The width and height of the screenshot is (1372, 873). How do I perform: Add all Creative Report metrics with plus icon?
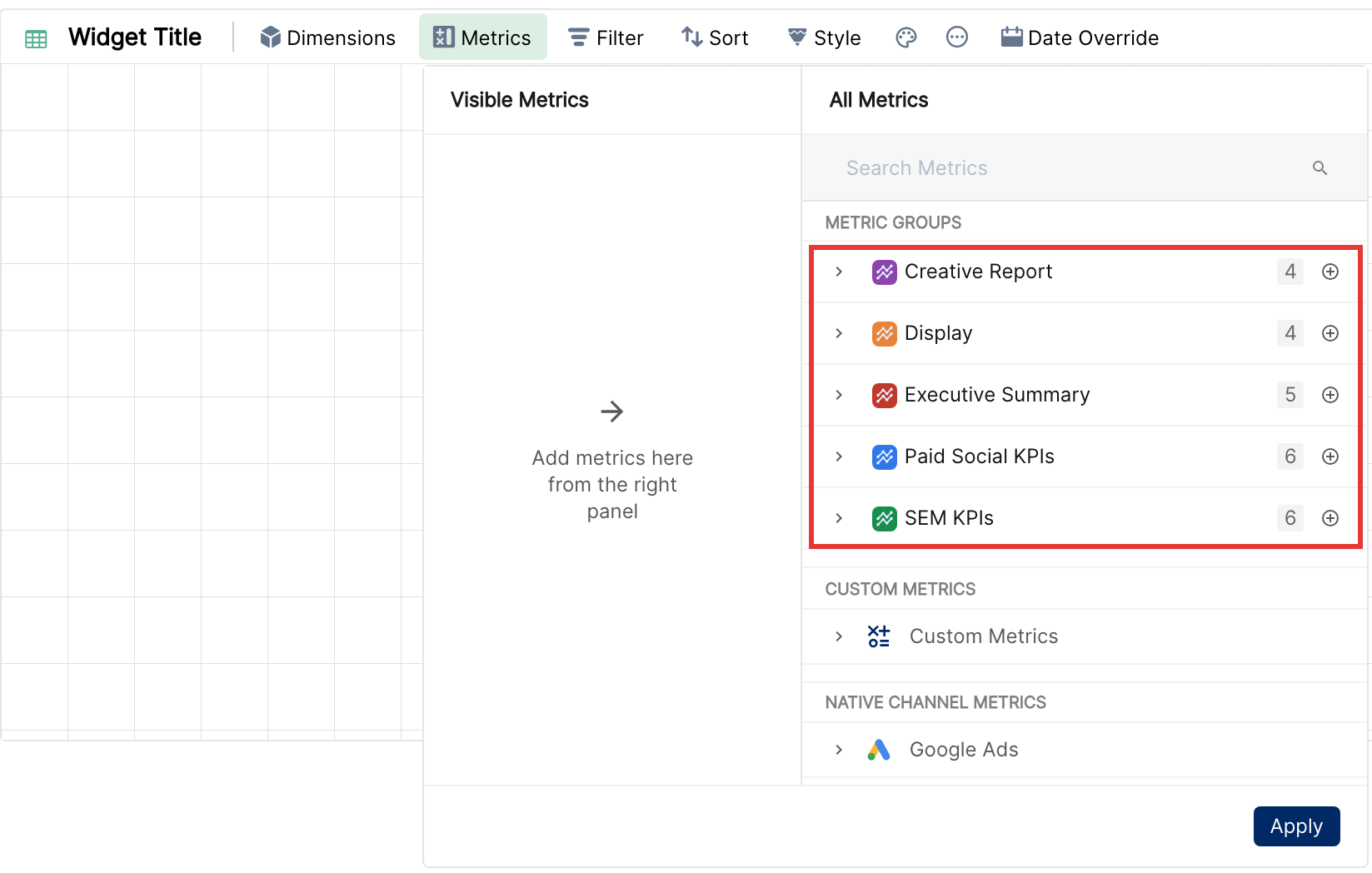click(x=1330, y=272)
